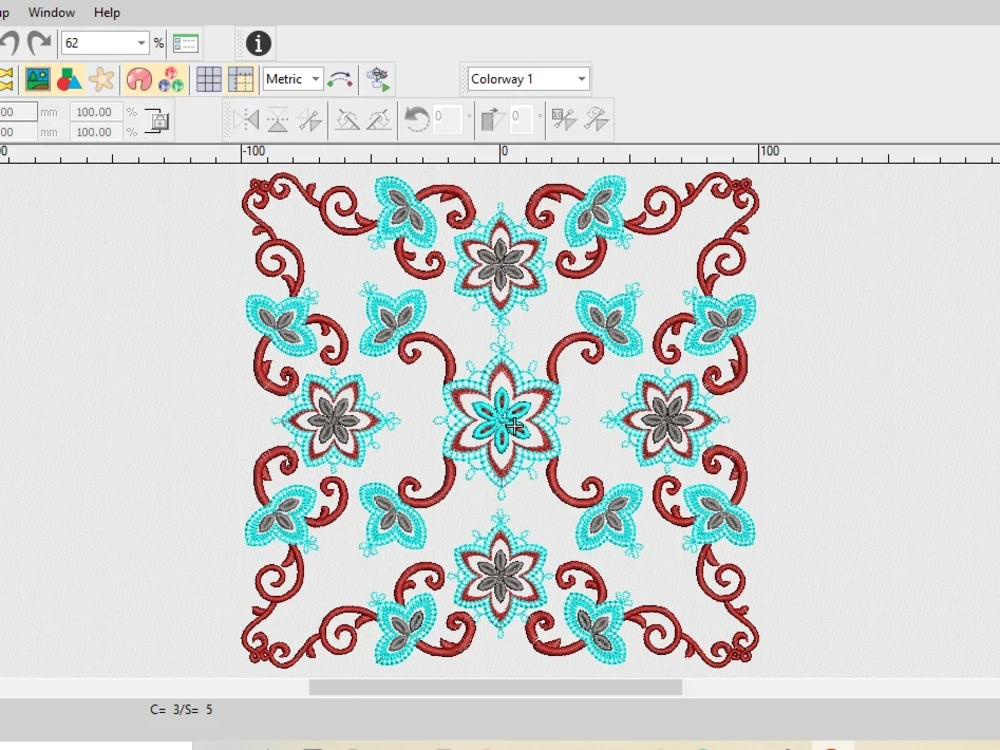Click the Redo arrow icon

coord(40,43)
